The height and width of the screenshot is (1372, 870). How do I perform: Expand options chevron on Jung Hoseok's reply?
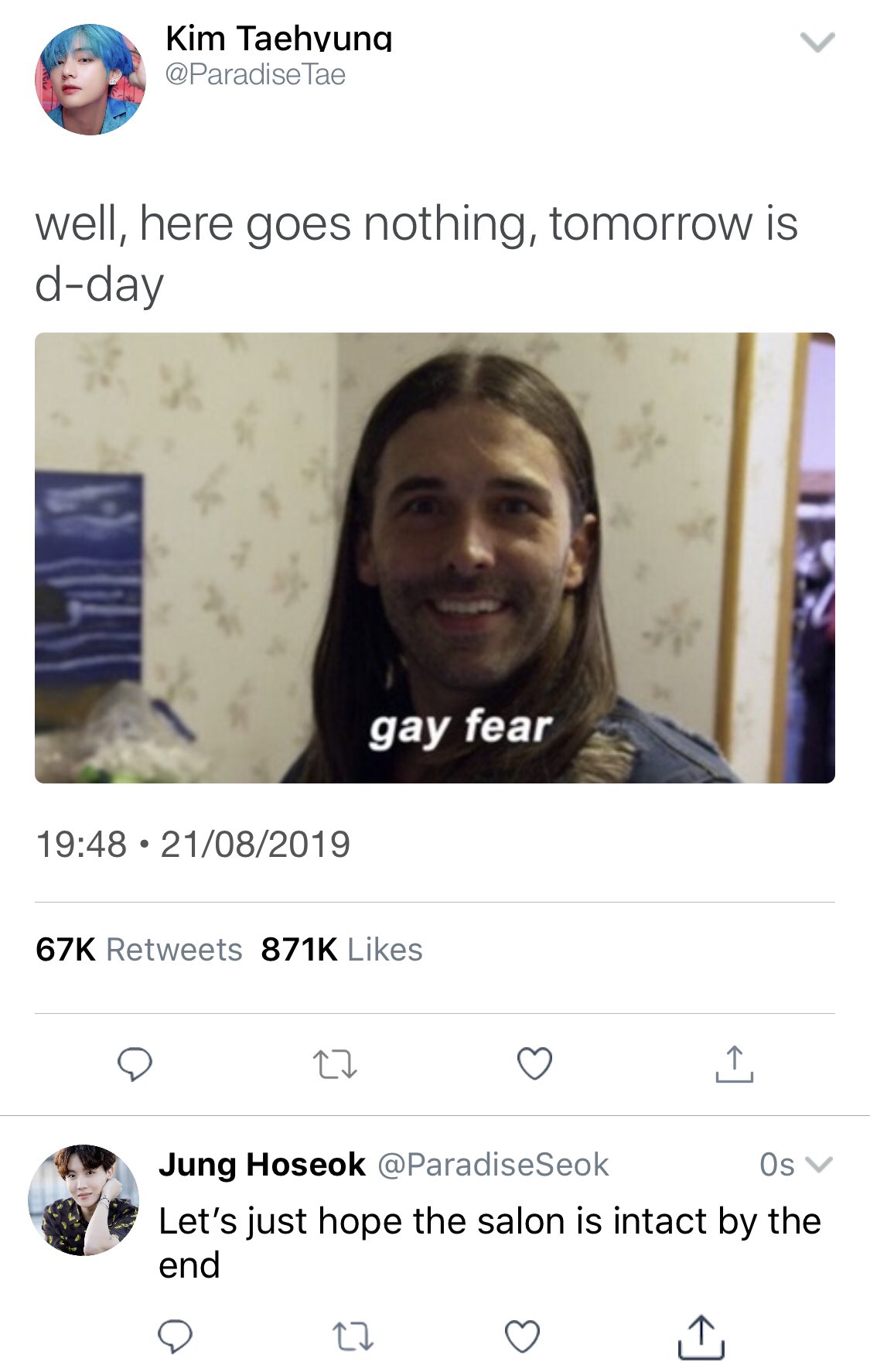pos(818,1164)
